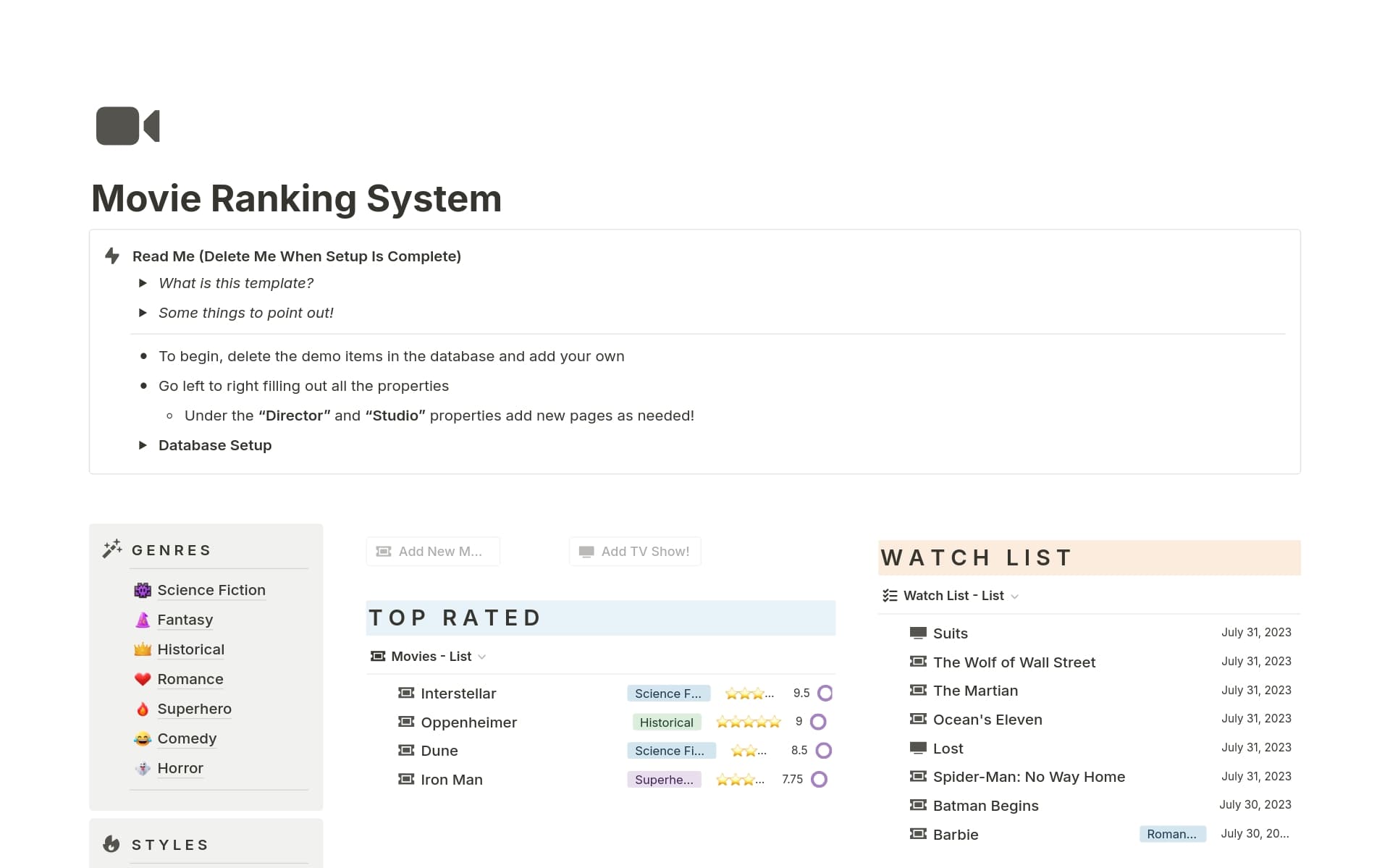This screenshot has height=868, width=1390.
Task: Expand the Database Setup toggle
Action: click(x=143, y=445)
